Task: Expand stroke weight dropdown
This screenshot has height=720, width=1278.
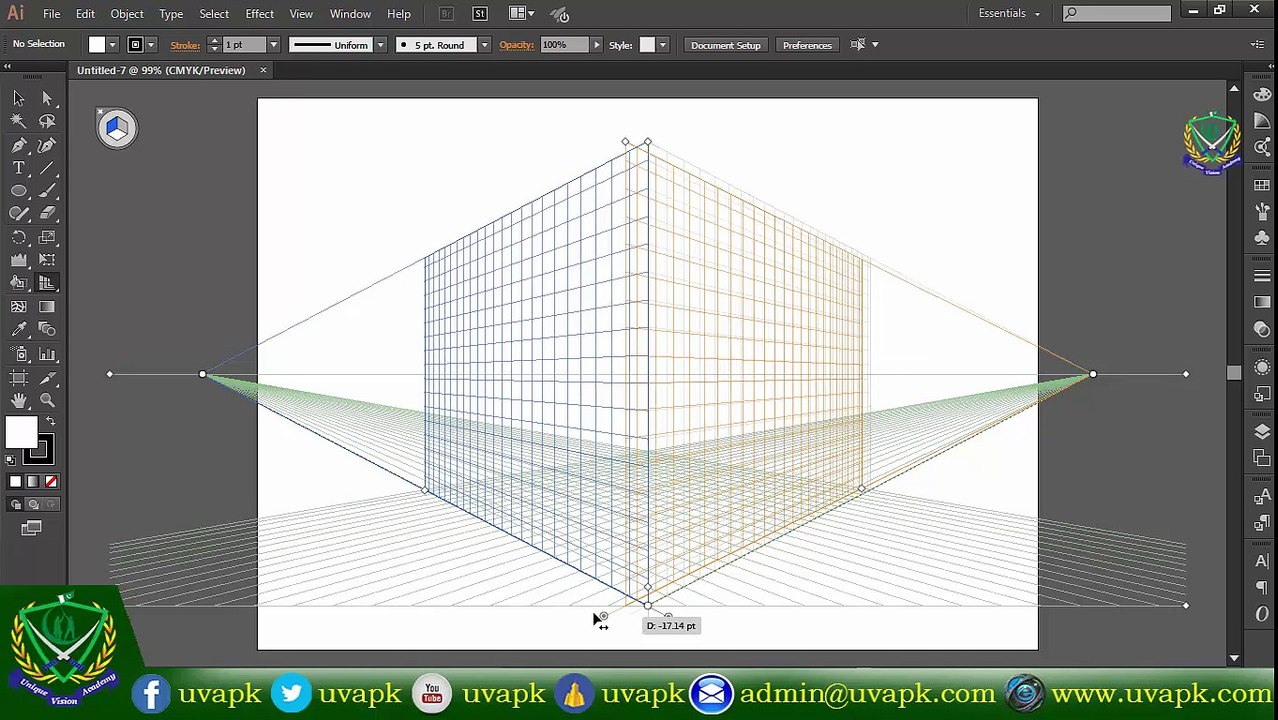Action: (x=272, y=45)
